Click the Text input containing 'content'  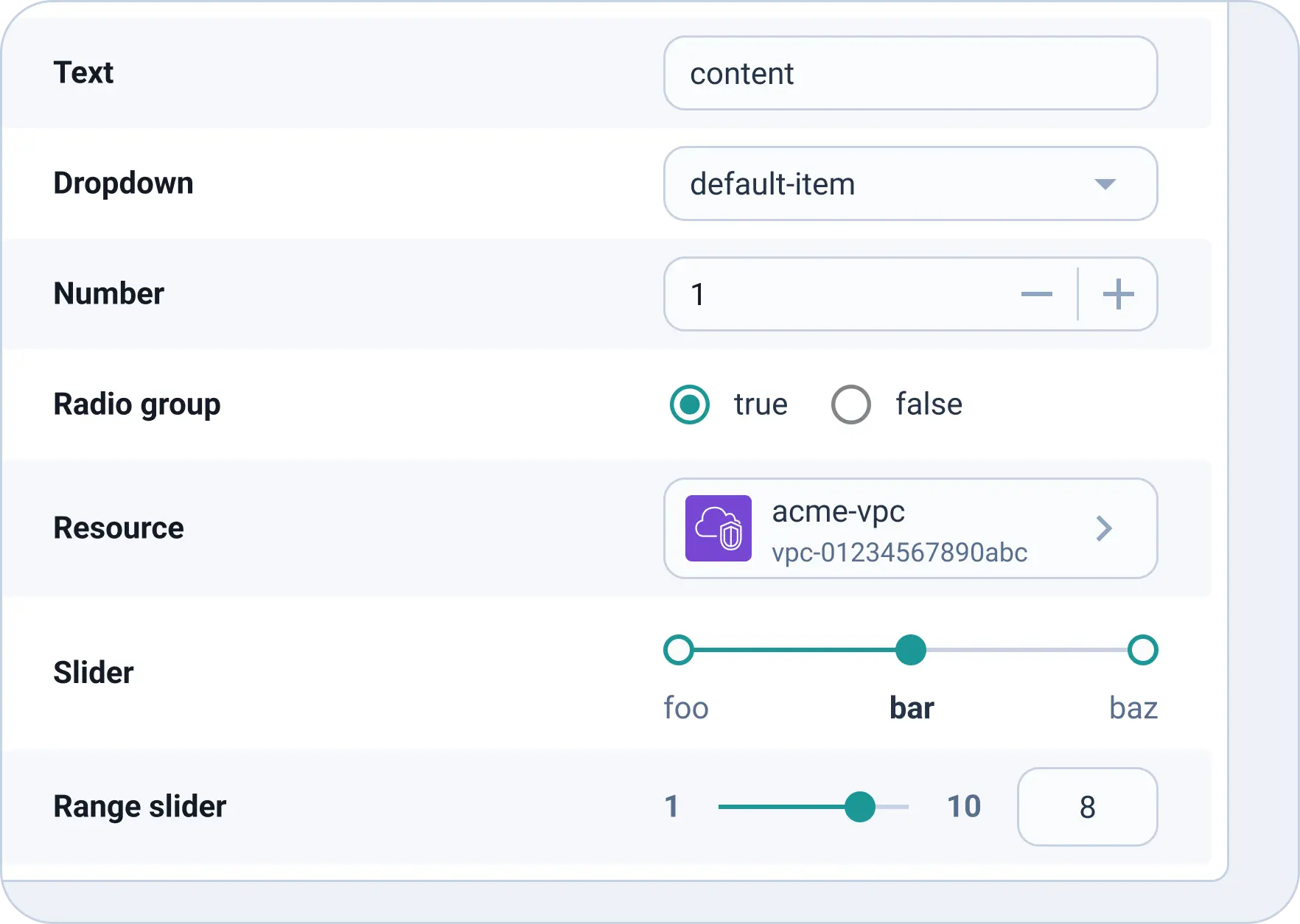pos(910,74)
